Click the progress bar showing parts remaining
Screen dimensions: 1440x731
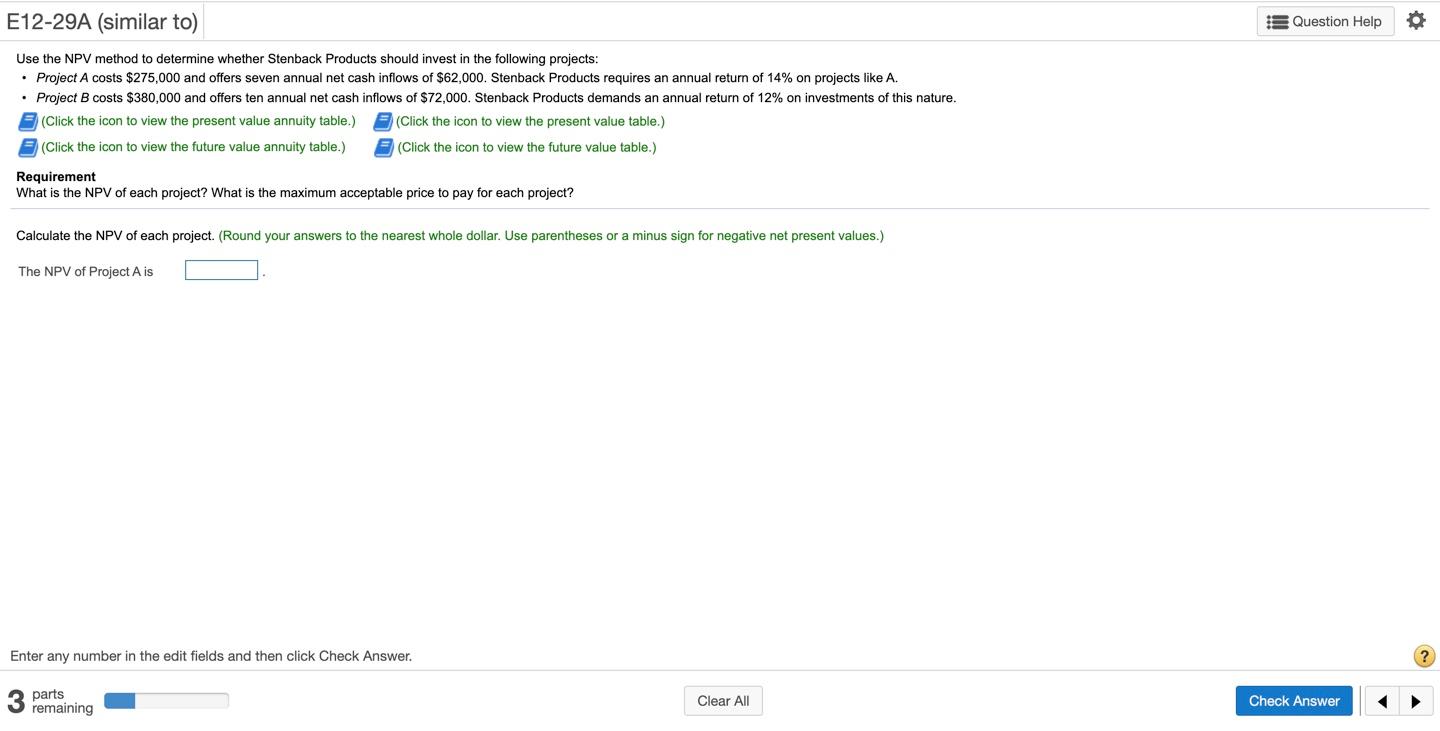(166, 700)
